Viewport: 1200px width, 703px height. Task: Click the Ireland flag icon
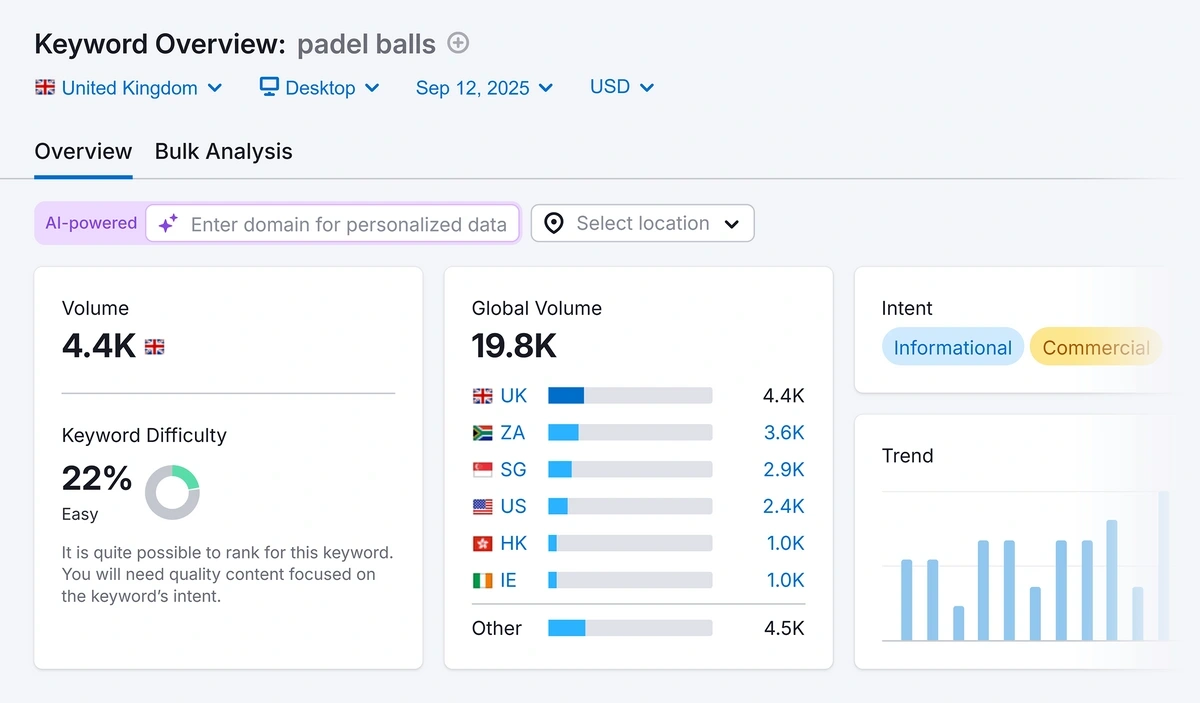pyautogui.click(x=483, y=580)
